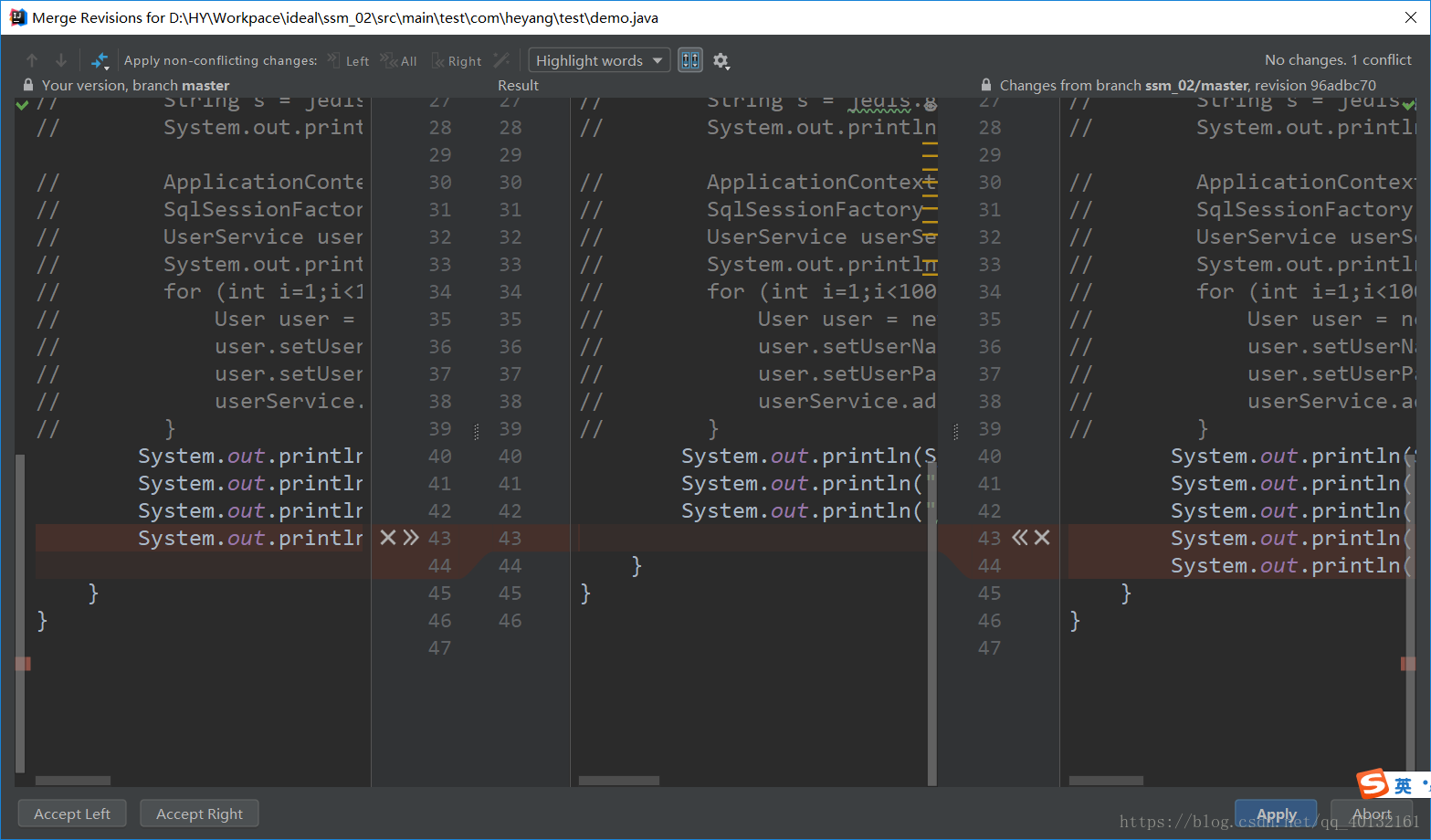
Task: Click the 'Result' pane label
Action: click(x=518, y=85)
